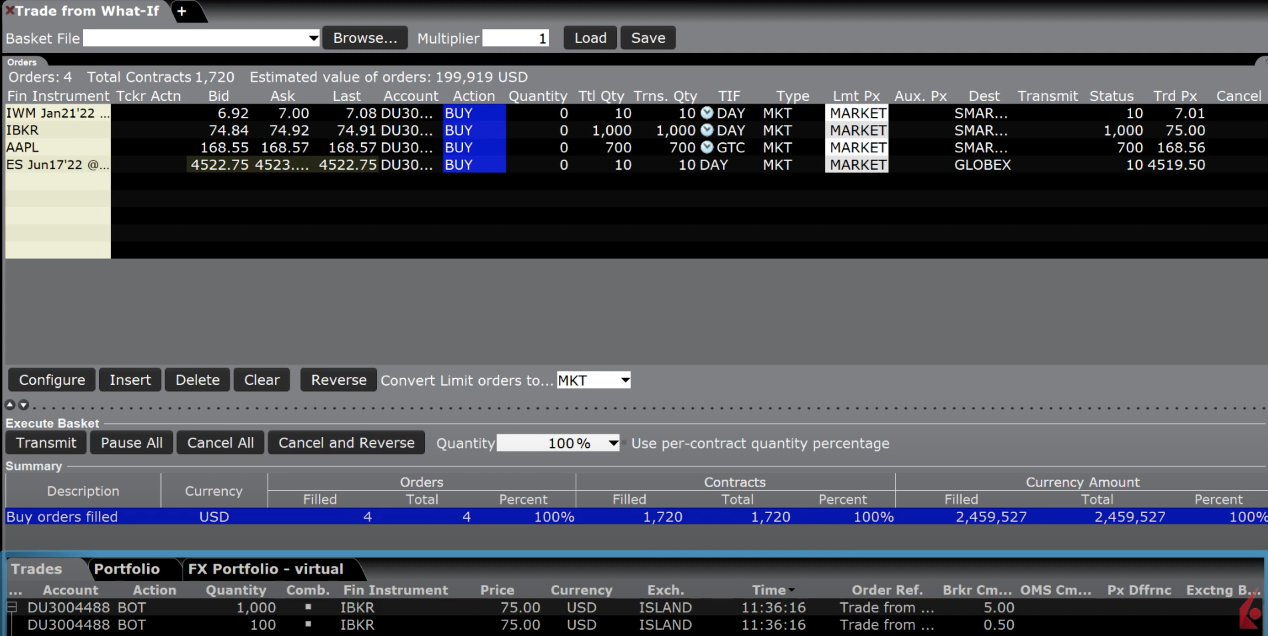Click the Browse... button
The image size is (1268, 636).
coord(364,38)
